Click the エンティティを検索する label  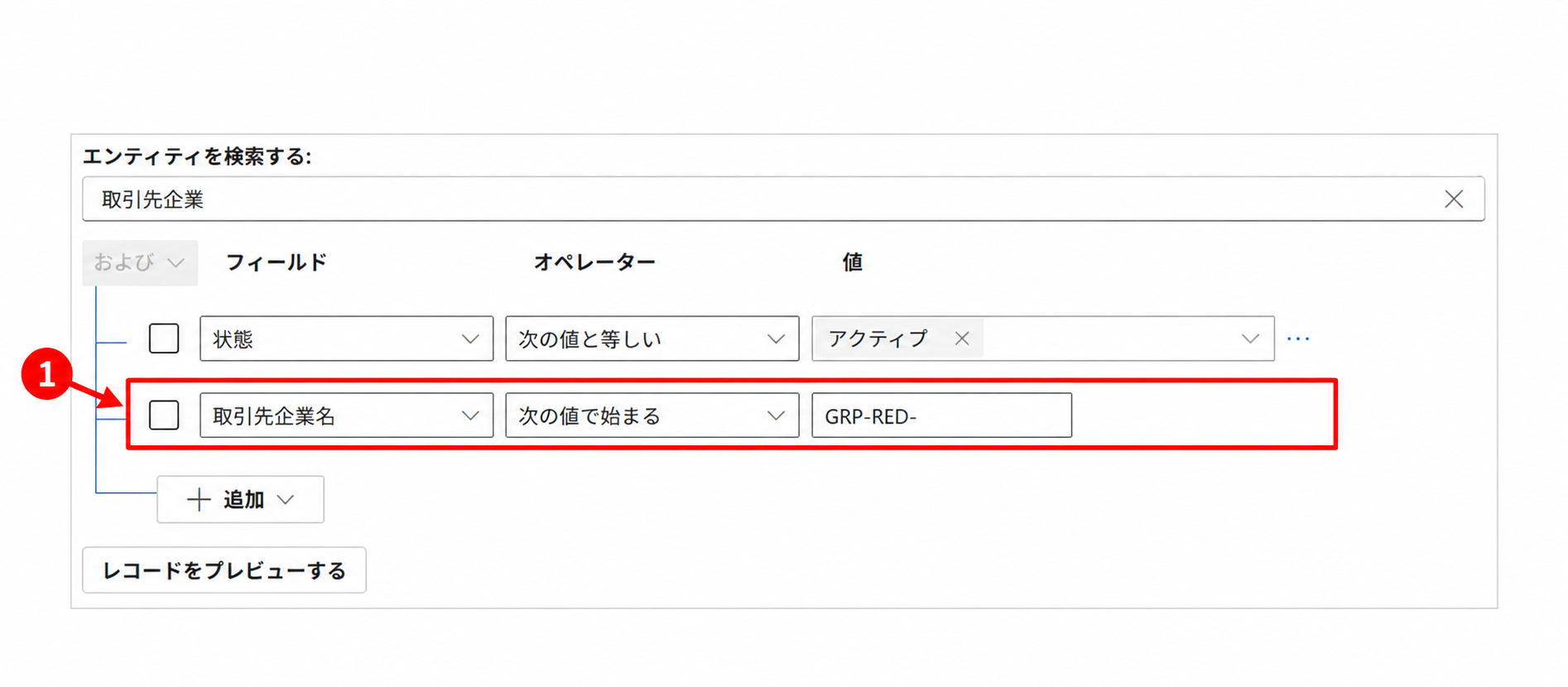pyautogui.click(x=197, y=156)
